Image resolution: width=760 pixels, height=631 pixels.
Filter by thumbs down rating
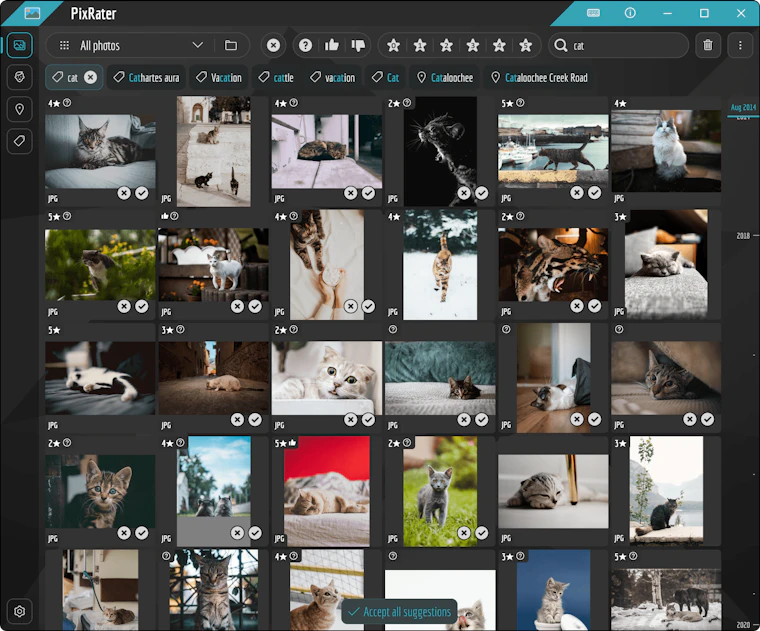coord(358,46)
